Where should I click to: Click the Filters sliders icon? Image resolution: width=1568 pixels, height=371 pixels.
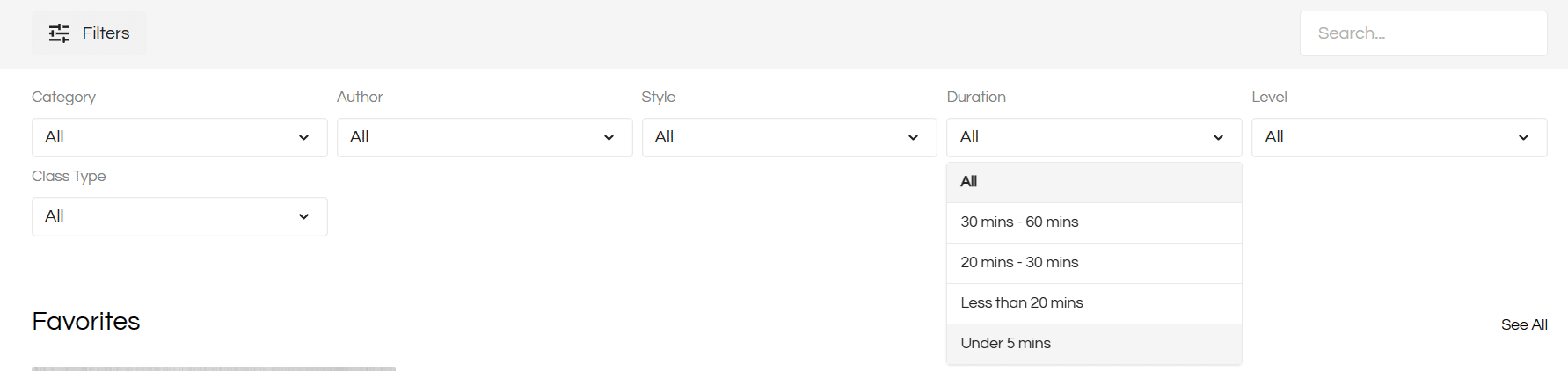pyautogui.click(x=59, y=33)
